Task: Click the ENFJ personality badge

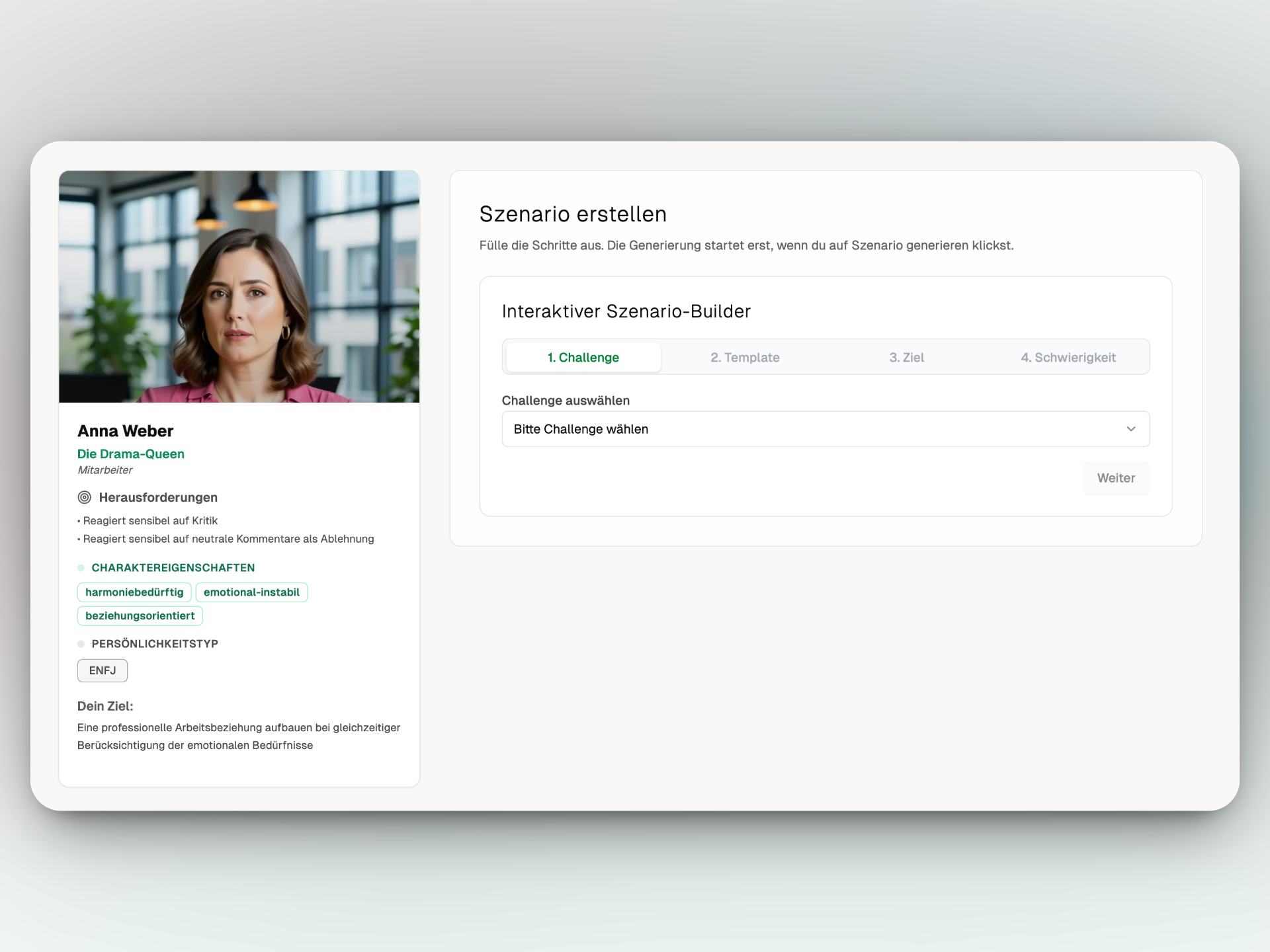Action: tap(103, 670)
